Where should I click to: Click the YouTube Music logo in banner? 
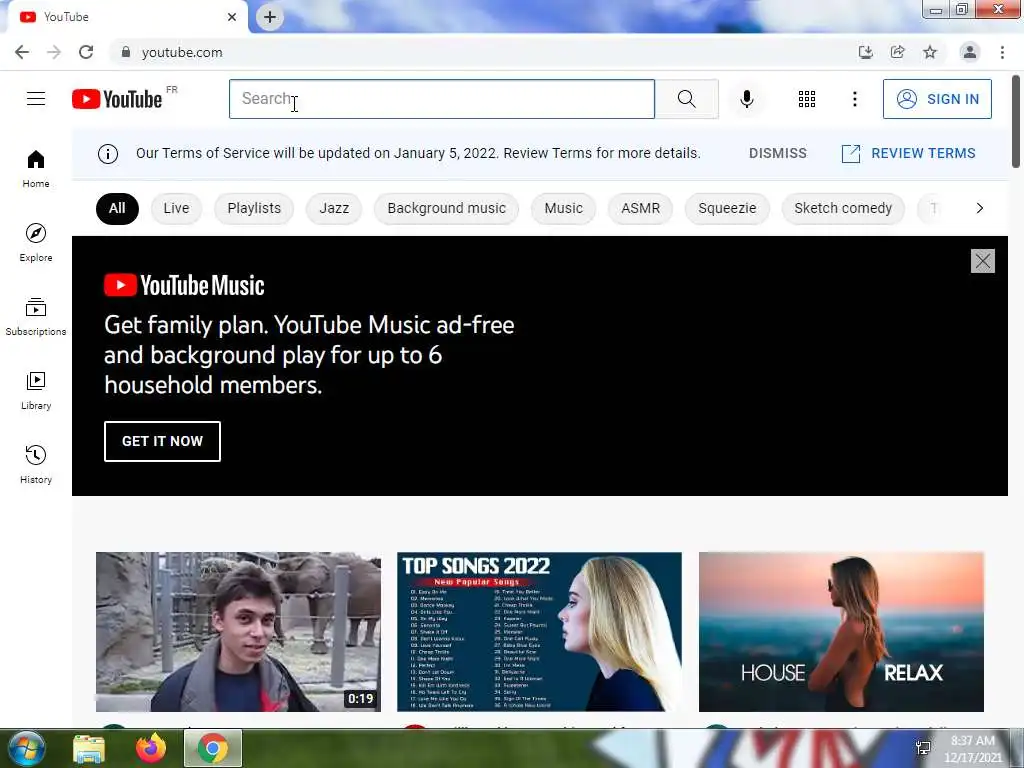click(x=184, y=285)
